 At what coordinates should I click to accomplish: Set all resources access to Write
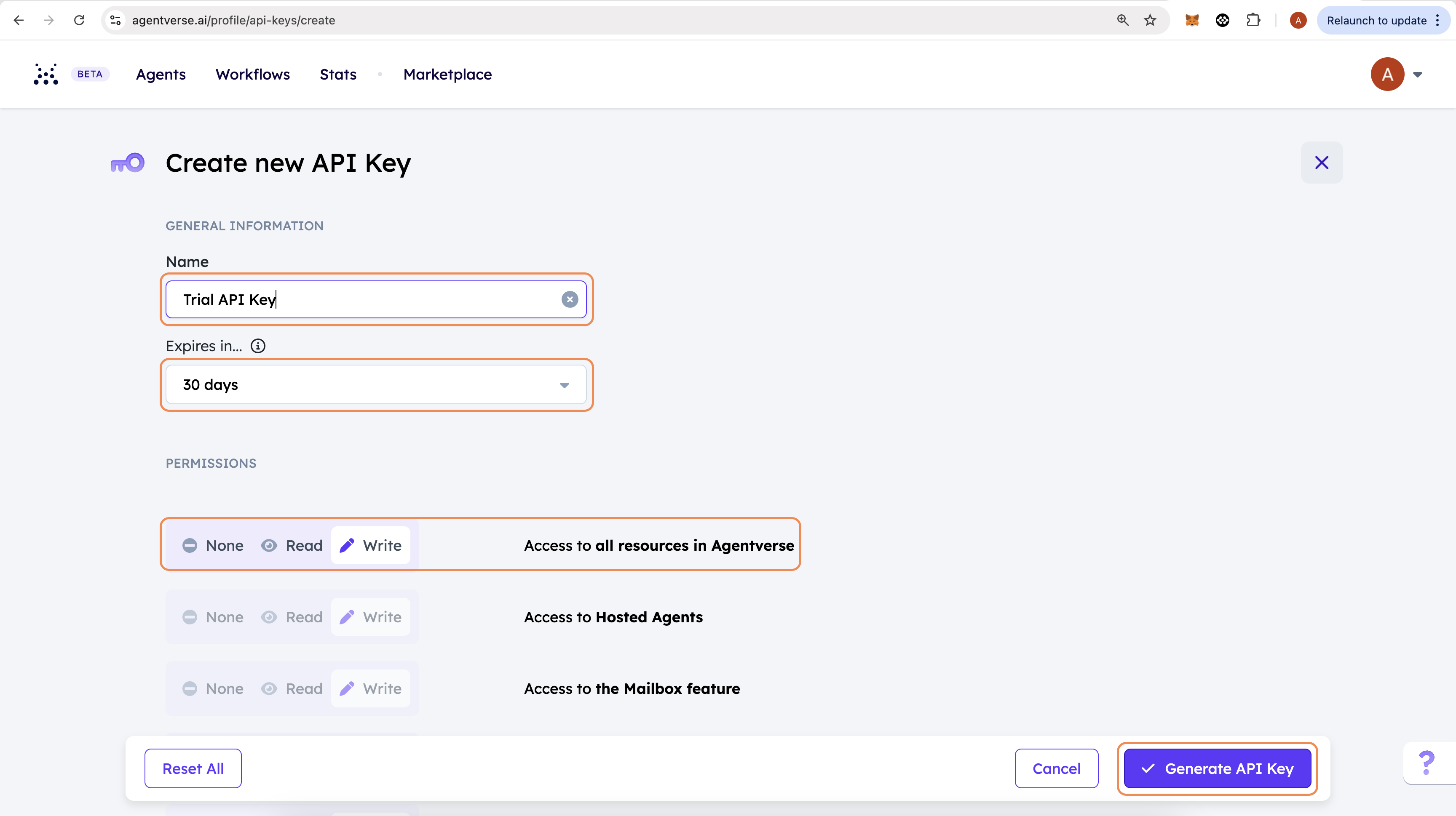pos(371,546)
